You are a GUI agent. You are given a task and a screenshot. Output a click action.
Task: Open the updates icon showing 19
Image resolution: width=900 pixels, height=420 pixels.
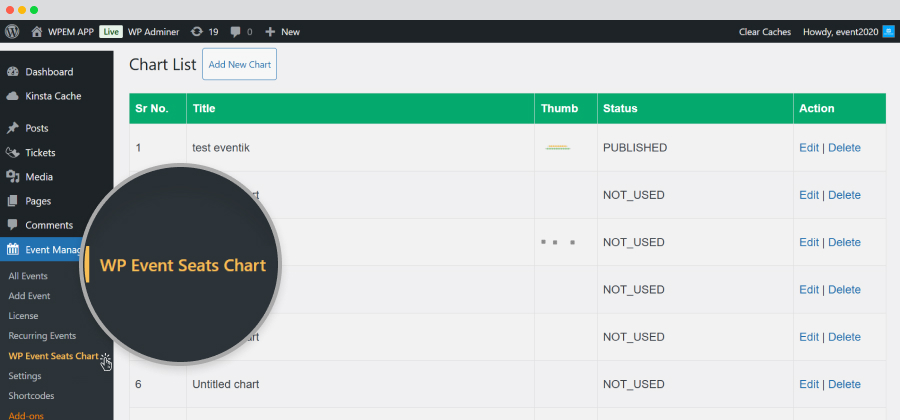[197, 32]
